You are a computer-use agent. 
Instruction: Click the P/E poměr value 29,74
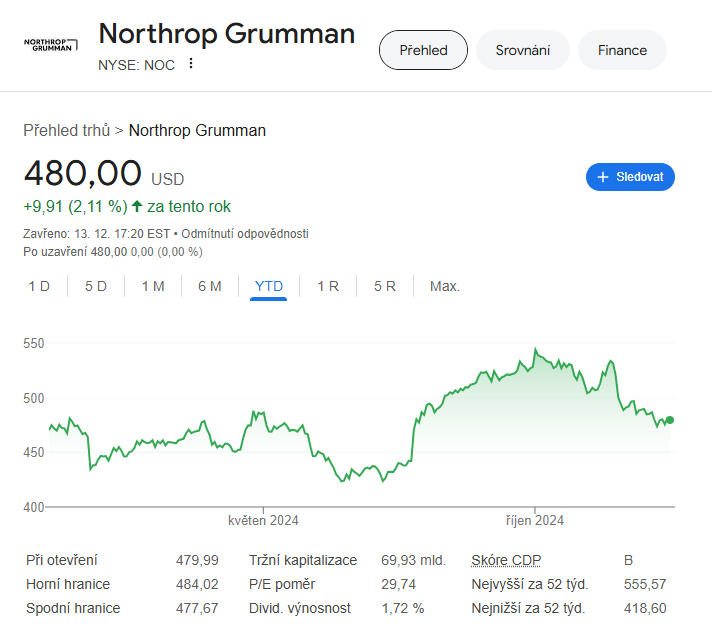tap(398, 584)
